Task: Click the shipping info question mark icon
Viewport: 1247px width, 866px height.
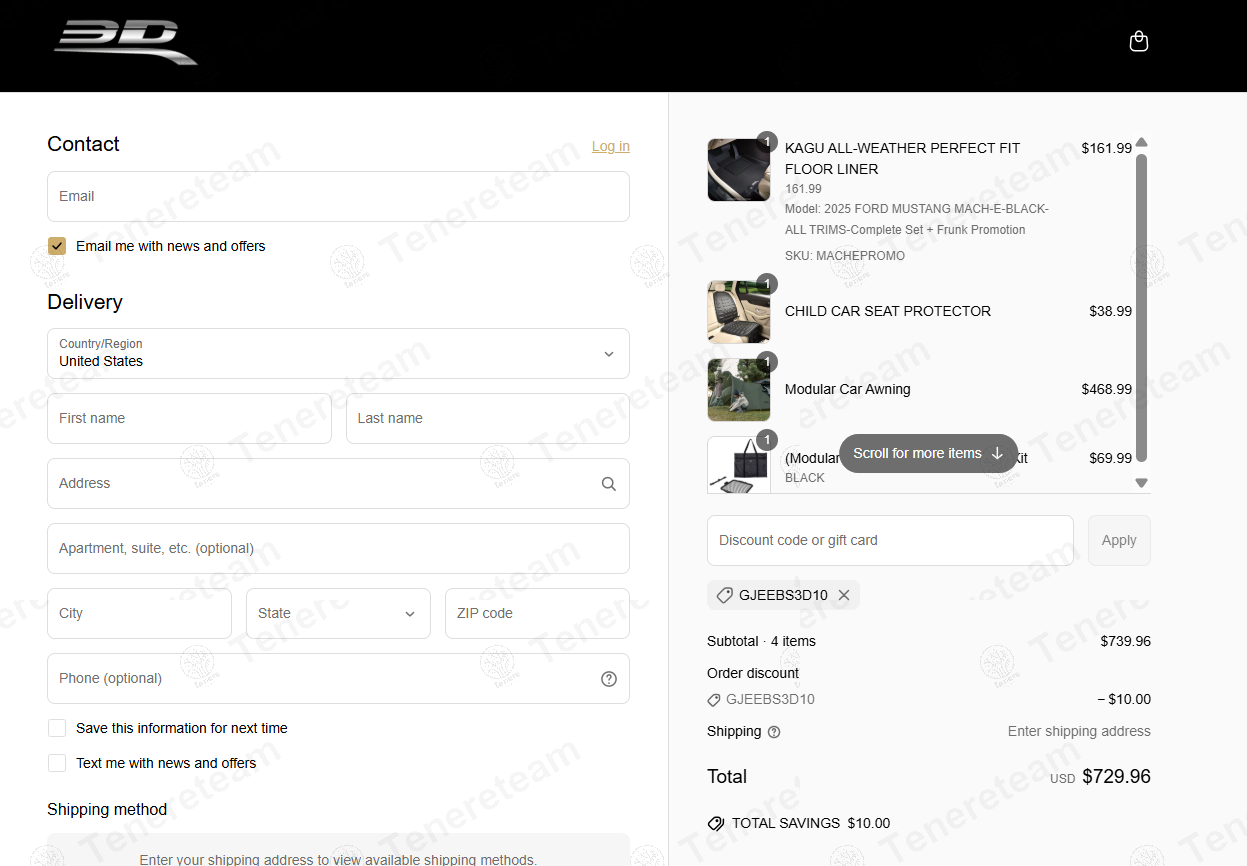Action: 774,732
